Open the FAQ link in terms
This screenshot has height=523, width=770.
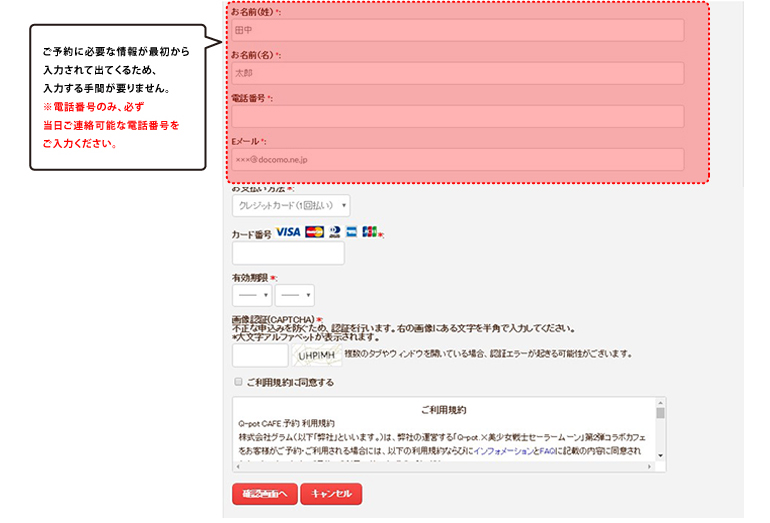pos(548,451)
